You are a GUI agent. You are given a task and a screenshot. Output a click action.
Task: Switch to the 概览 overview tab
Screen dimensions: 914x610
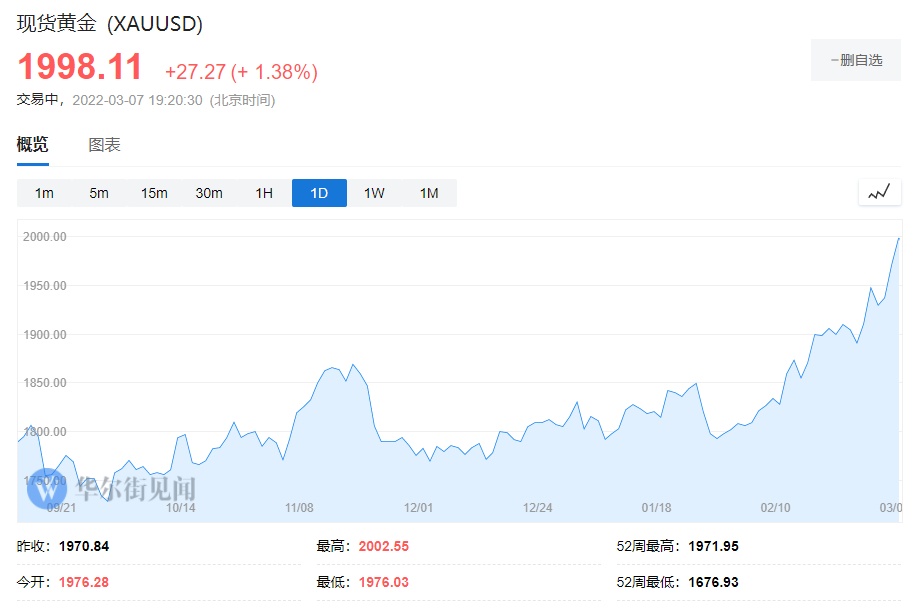32,145
